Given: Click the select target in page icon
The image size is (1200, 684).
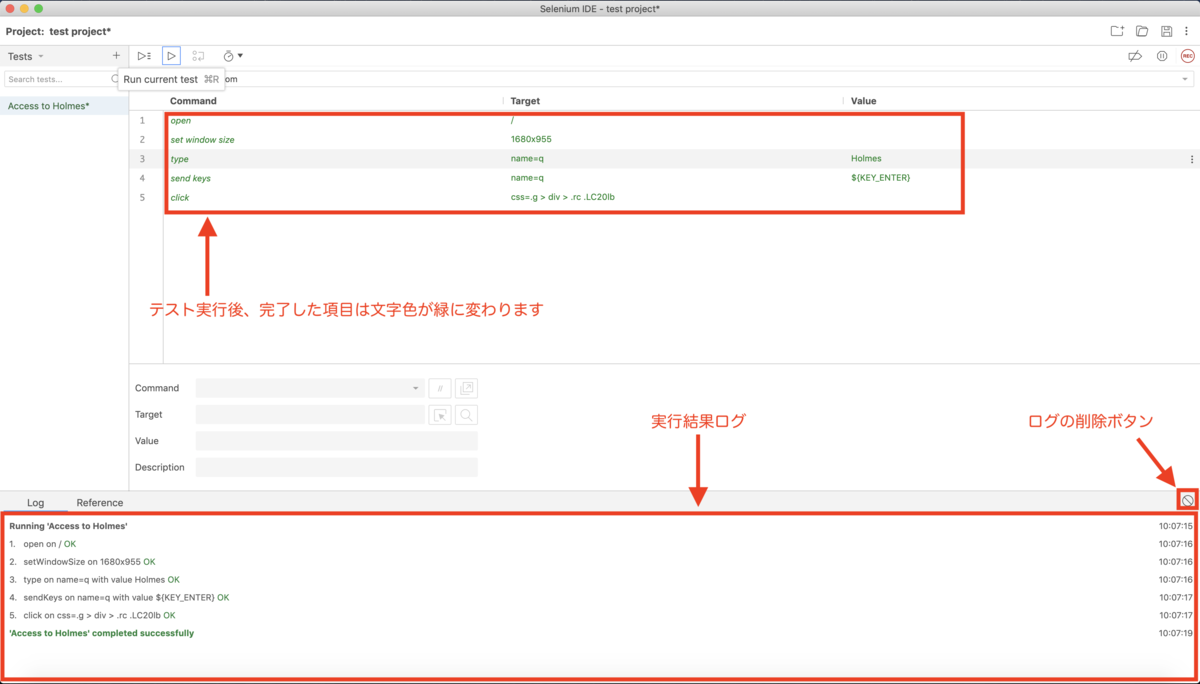Looking at the screenshot, I should (x=440, y=415).
